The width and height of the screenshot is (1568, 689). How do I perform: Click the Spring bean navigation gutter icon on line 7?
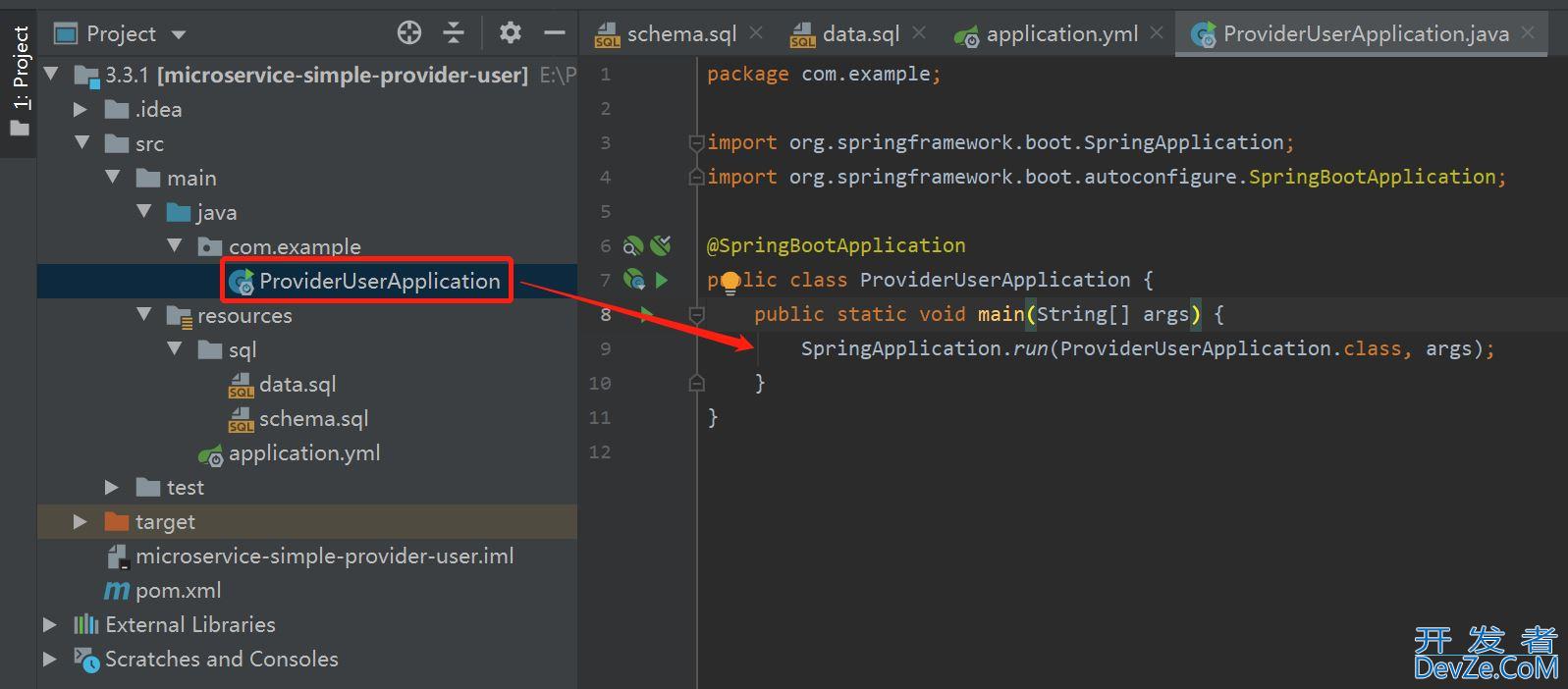coord(634,280)
